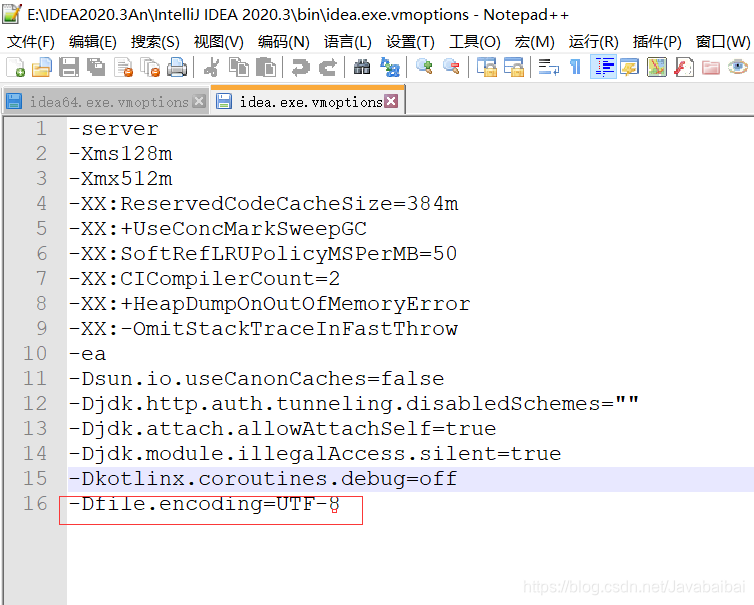
Task: Paste from clipboard icon
Action: 266,67
